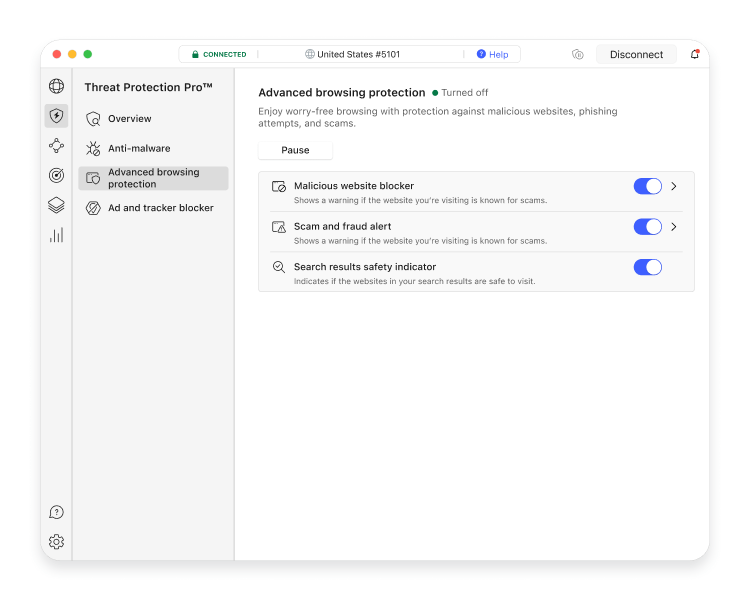750x601 pixels.
Task: Click the Overview shield magnifier icon
Action: click(93, 119)
